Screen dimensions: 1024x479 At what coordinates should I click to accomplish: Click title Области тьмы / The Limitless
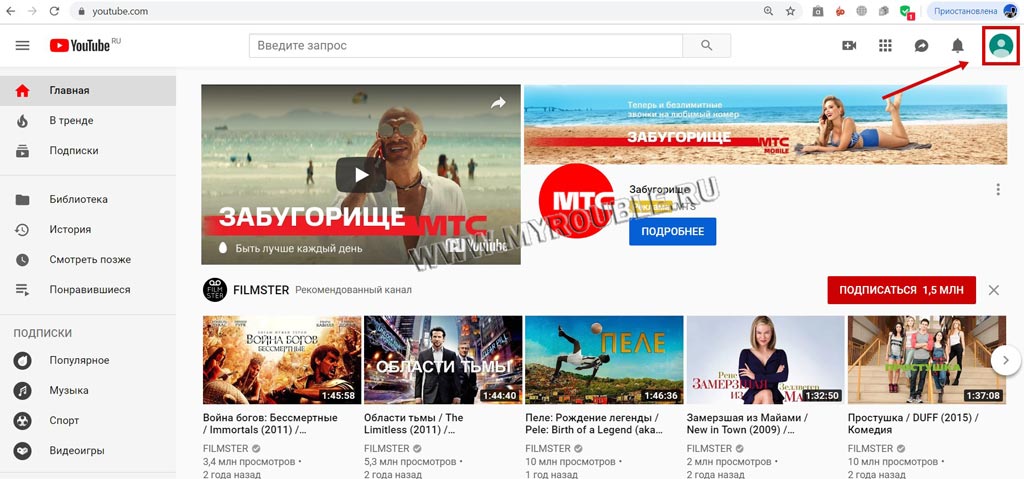tap(414, 423)
